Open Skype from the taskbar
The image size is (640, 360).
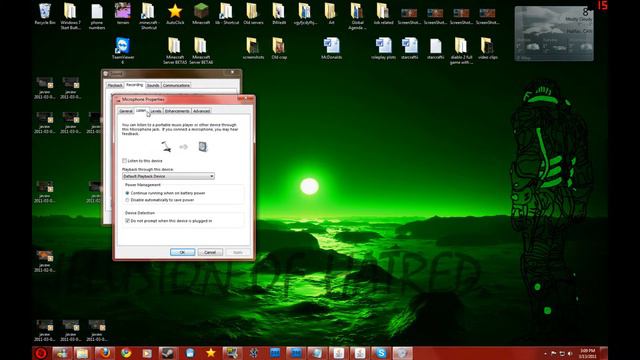point(381,353)
